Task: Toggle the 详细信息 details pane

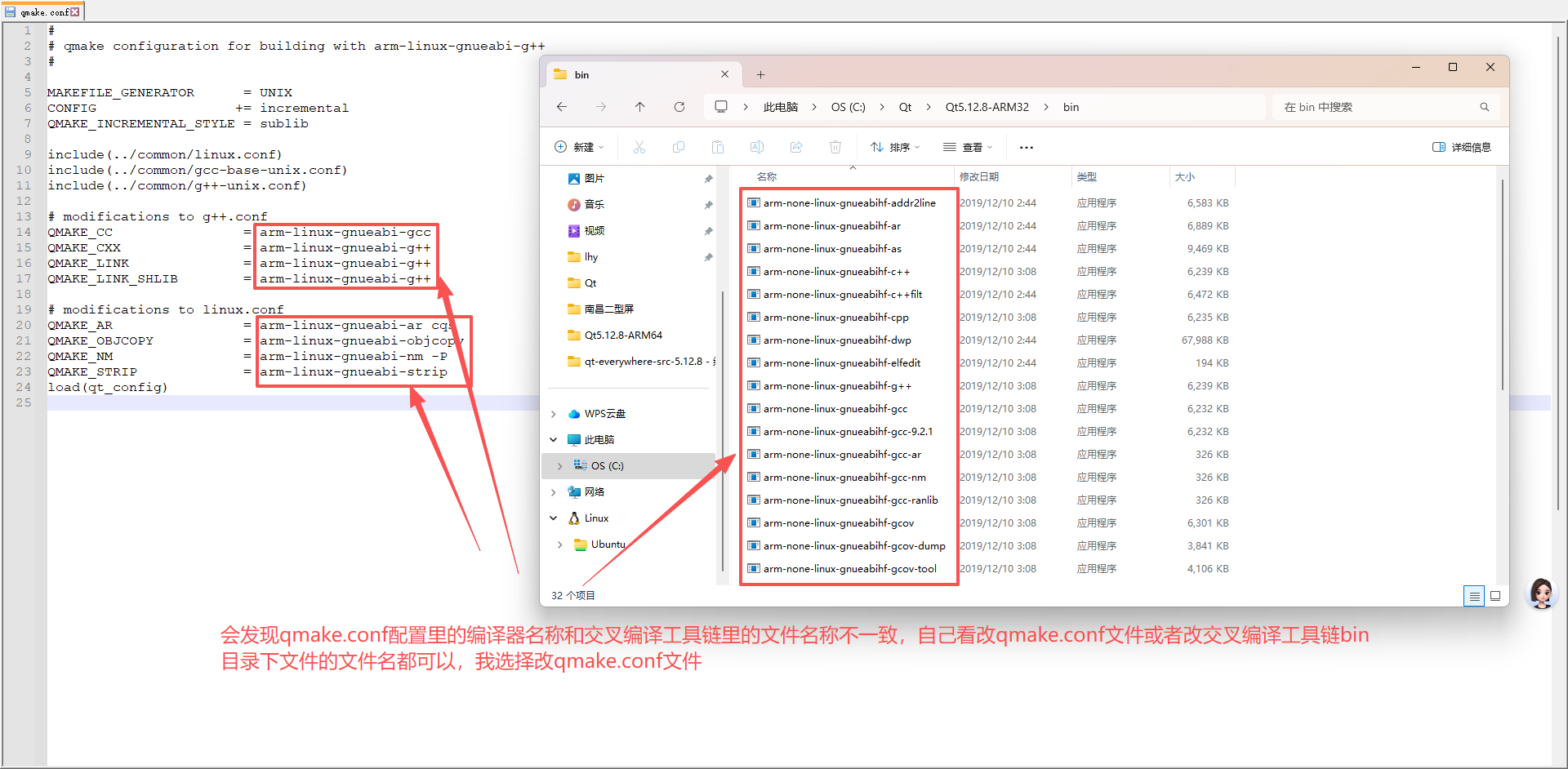Action: point(1462,146)
